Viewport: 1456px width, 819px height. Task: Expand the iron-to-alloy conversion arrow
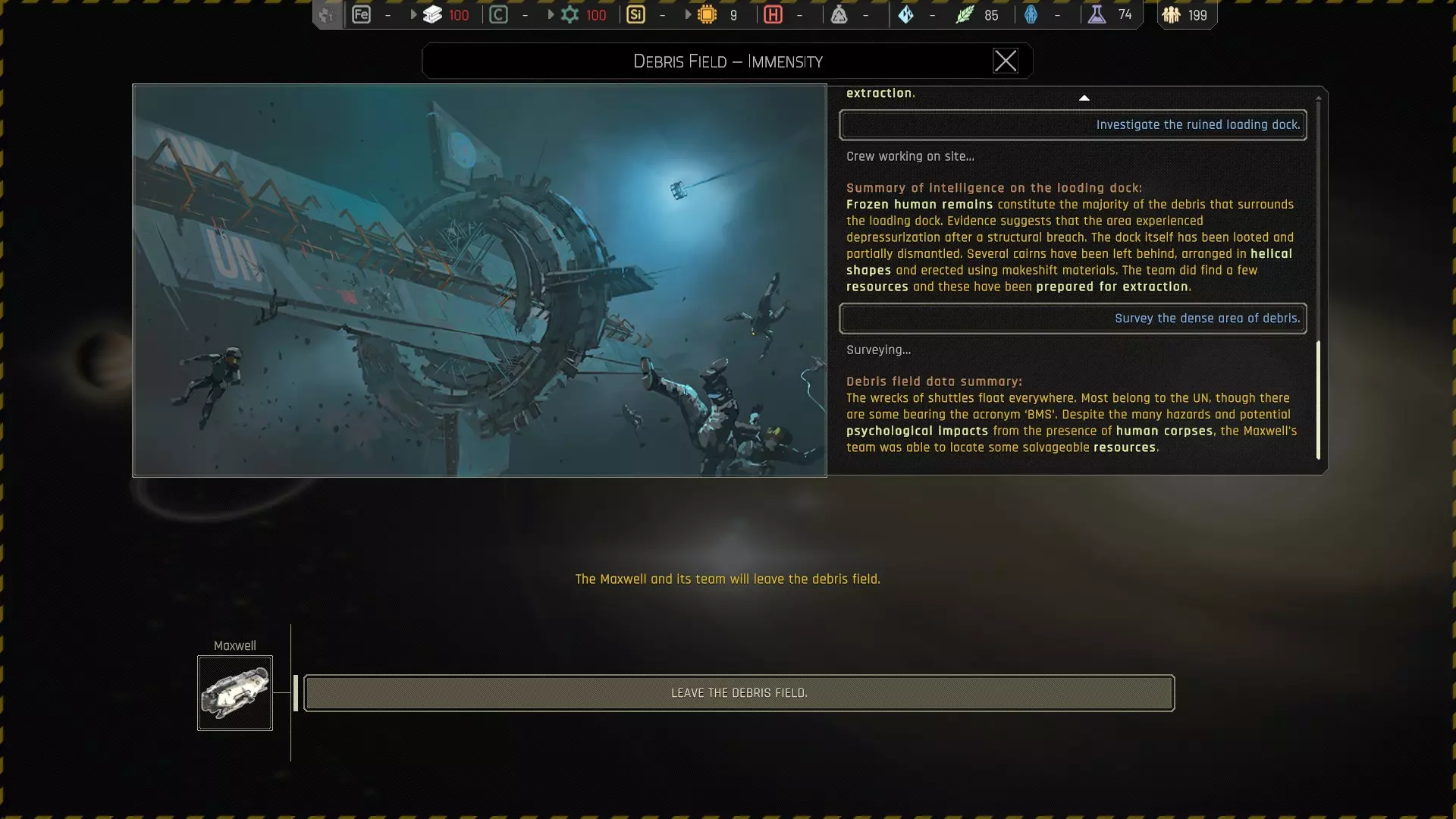(413, 14)
